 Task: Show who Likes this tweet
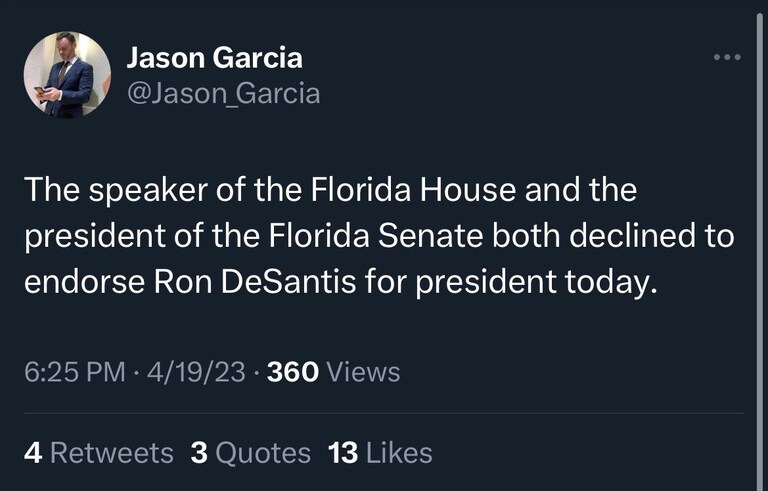[x=399, y=453]
